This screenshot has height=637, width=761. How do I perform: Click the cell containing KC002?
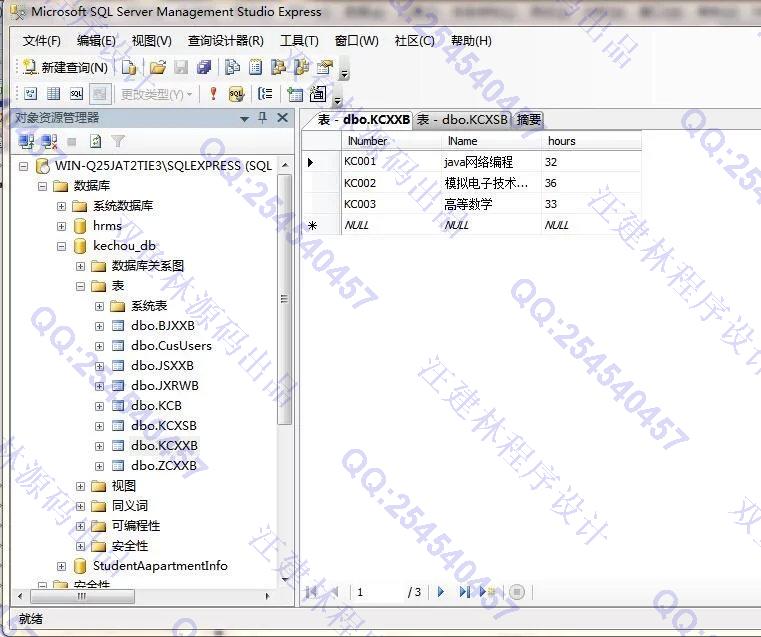click(391, 183)
